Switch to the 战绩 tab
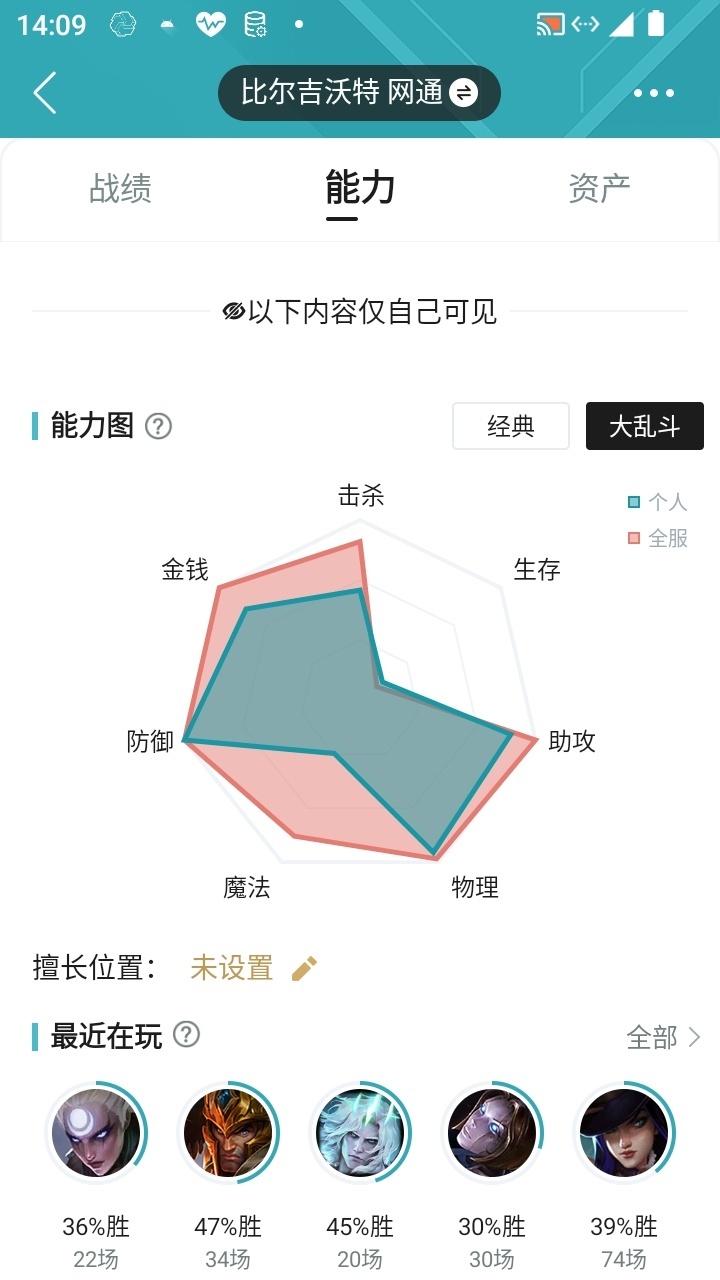 120,188
